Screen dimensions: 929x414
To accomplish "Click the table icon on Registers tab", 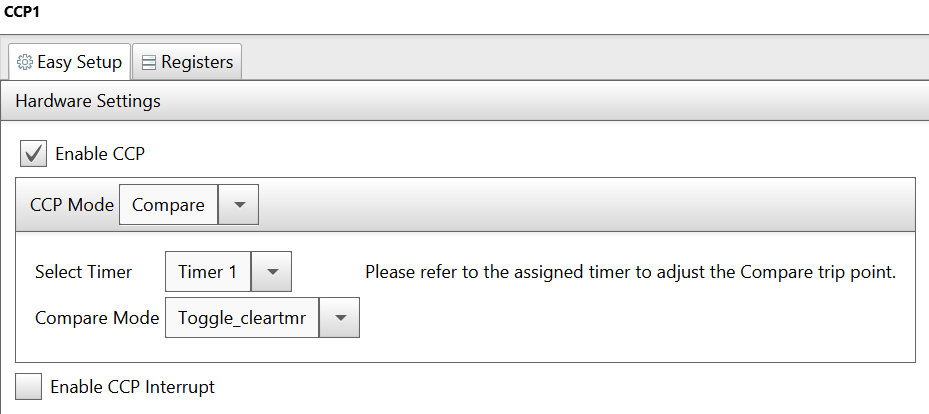I will coord(149,62).
